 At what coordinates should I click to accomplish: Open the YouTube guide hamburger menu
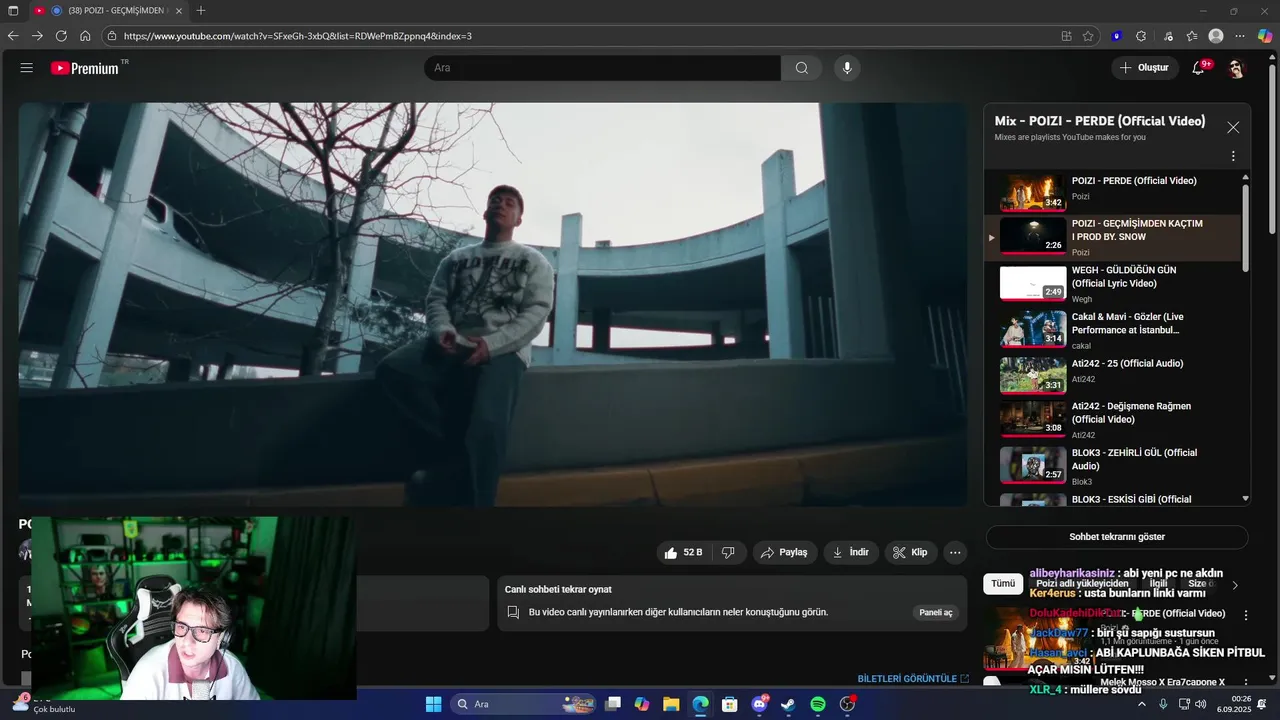coord(27,68)
